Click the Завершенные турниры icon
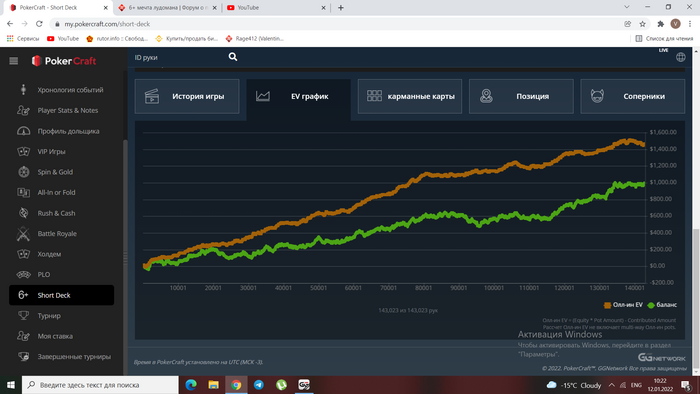 23,357
